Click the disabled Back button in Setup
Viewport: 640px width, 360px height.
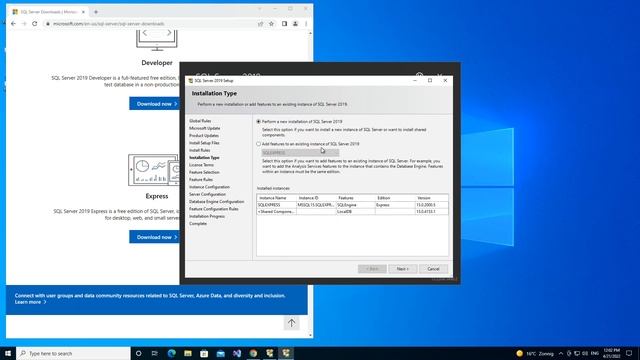[x=372, y=269]
